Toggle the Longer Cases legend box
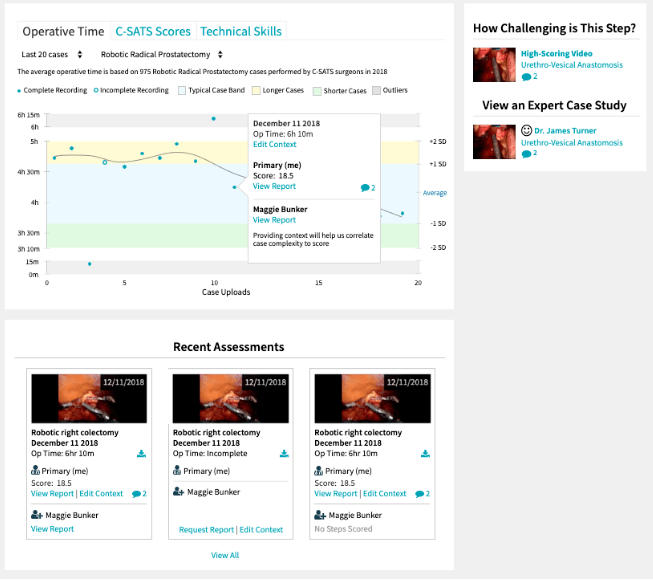This screenshot has height=581, width=653. tap(255, 91)
